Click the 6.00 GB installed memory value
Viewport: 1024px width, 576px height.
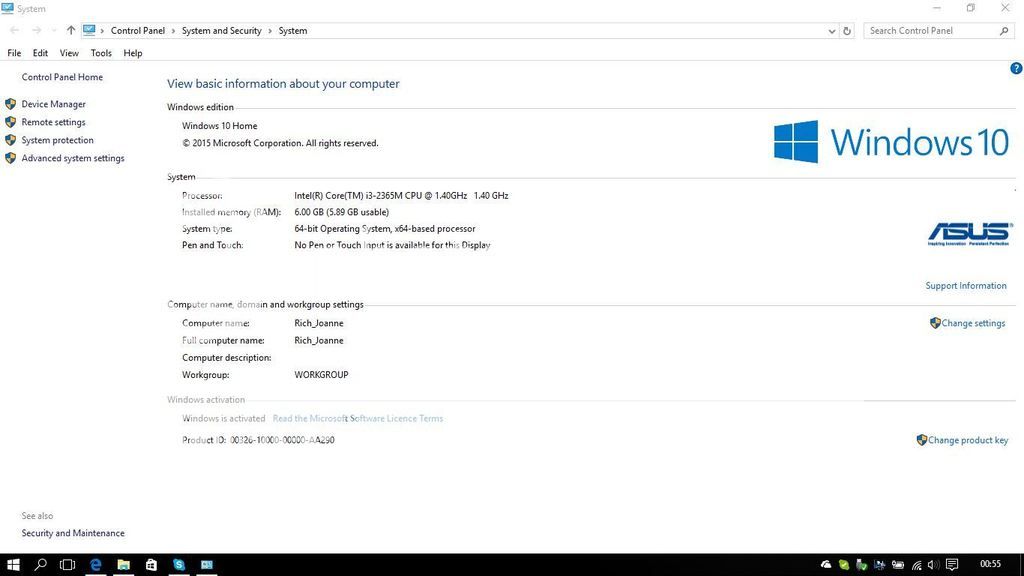click(x=342, y=212)
